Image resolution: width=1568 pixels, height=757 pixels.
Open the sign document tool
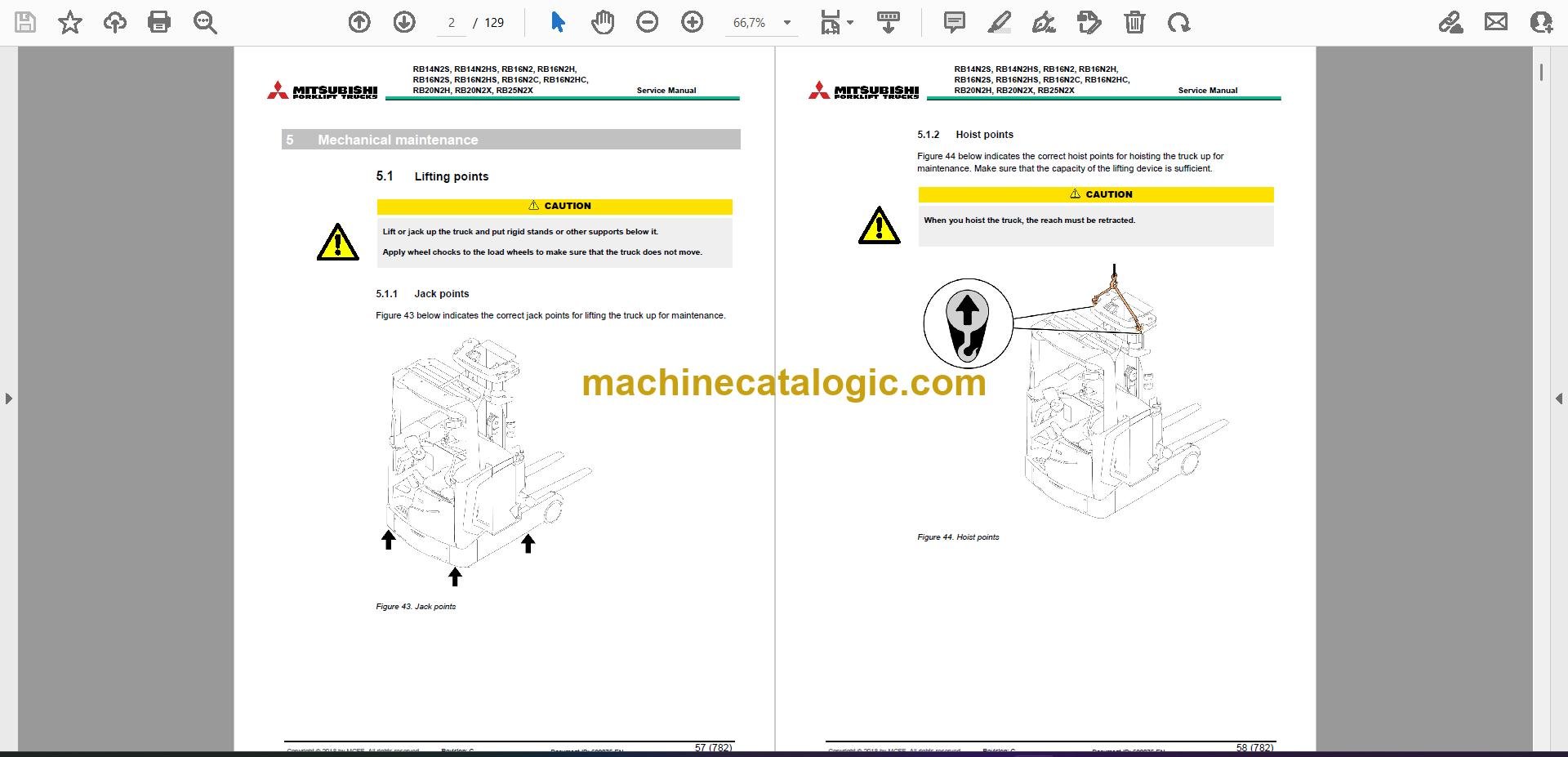tap(1044, 22)
